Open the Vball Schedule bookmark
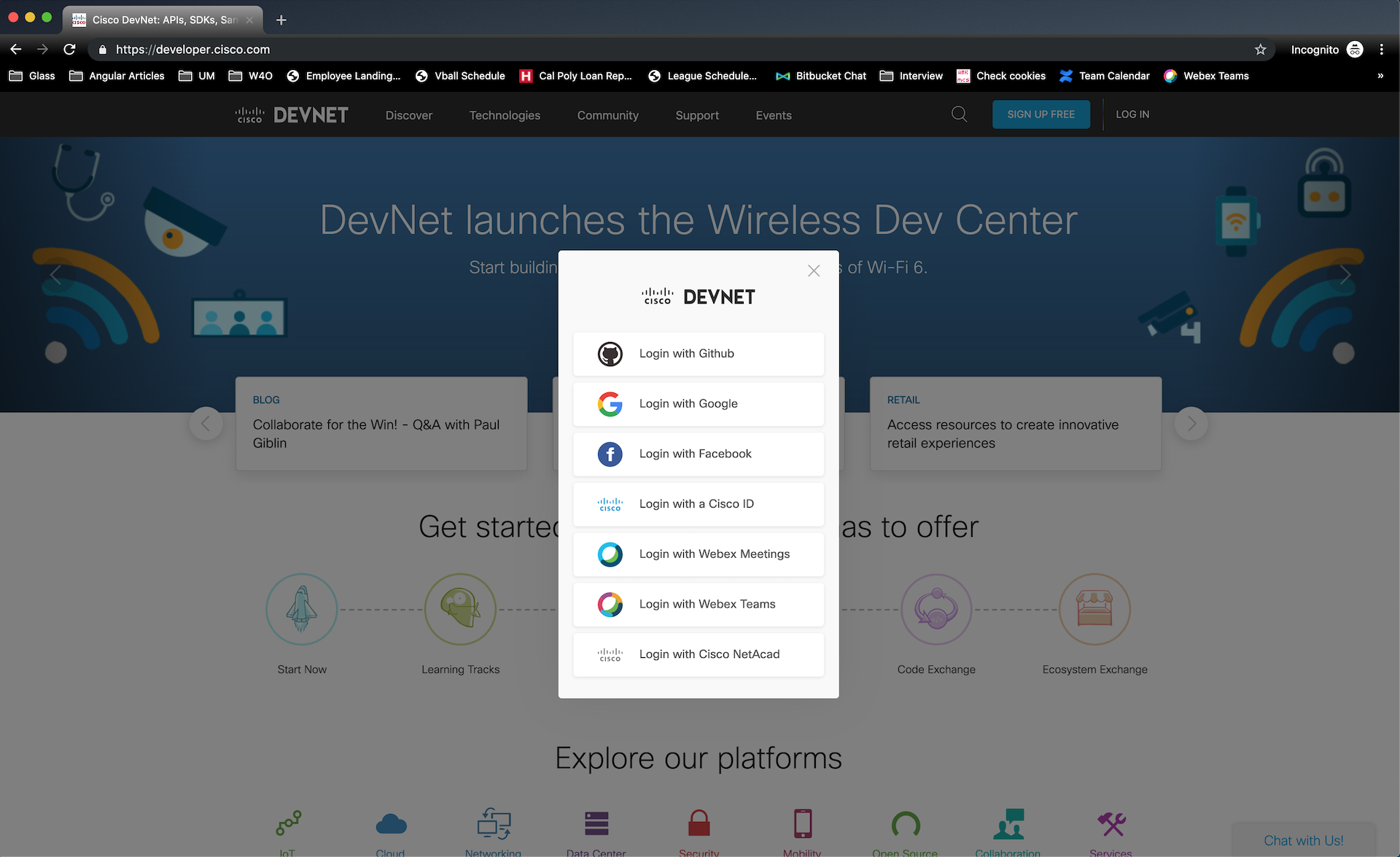The image size is (1400, 857). [460, 76]
